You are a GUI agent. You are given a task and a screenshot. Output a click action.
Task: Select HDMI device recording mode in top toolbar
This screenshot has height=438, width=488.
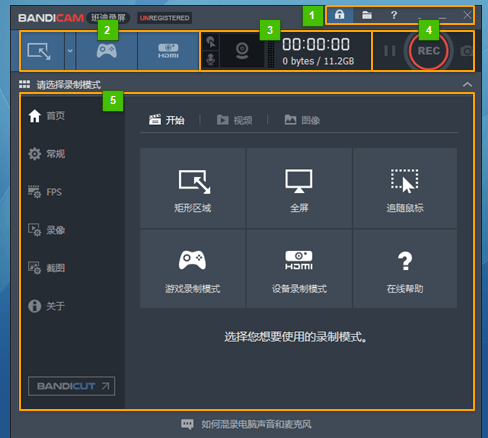[168, 51]
